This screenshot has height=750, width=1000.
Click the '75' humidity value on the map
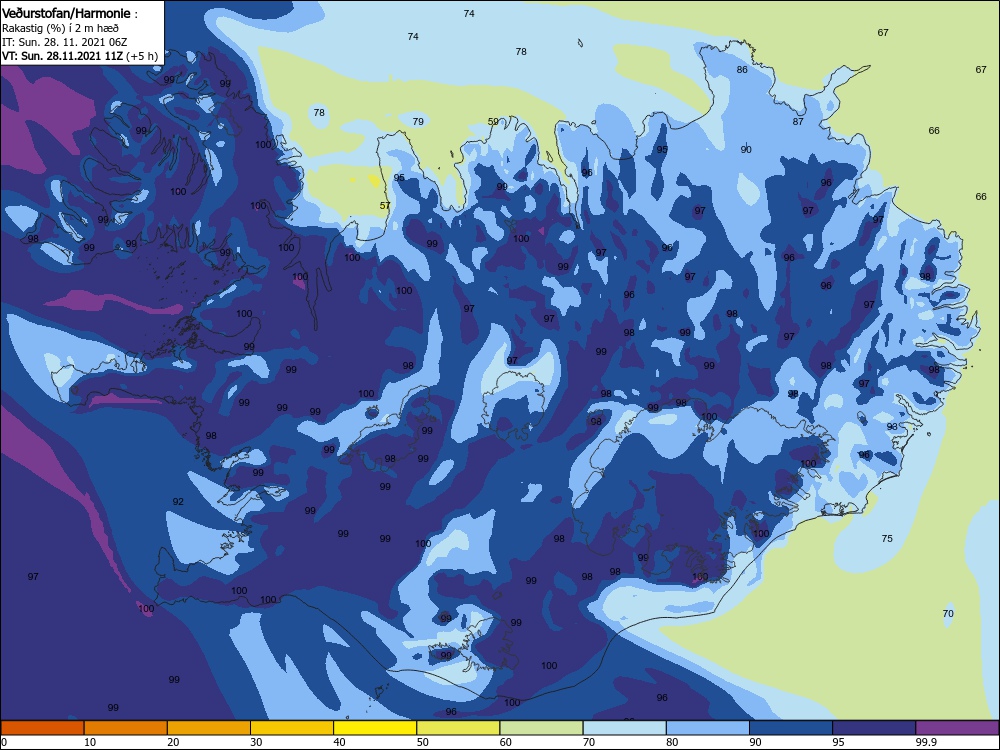click(x=887, y=538)
